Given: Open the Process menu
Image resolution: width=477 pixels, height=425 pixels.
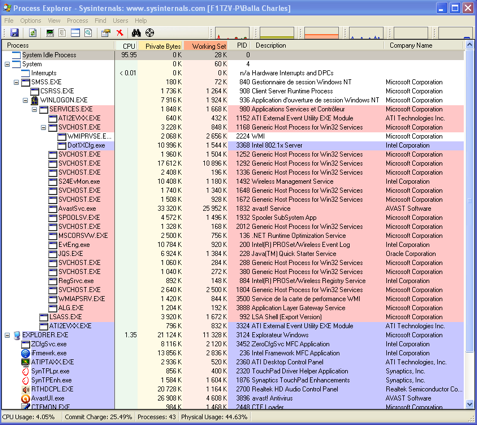Looking at the screenshot, I should (x=77, y=21).
